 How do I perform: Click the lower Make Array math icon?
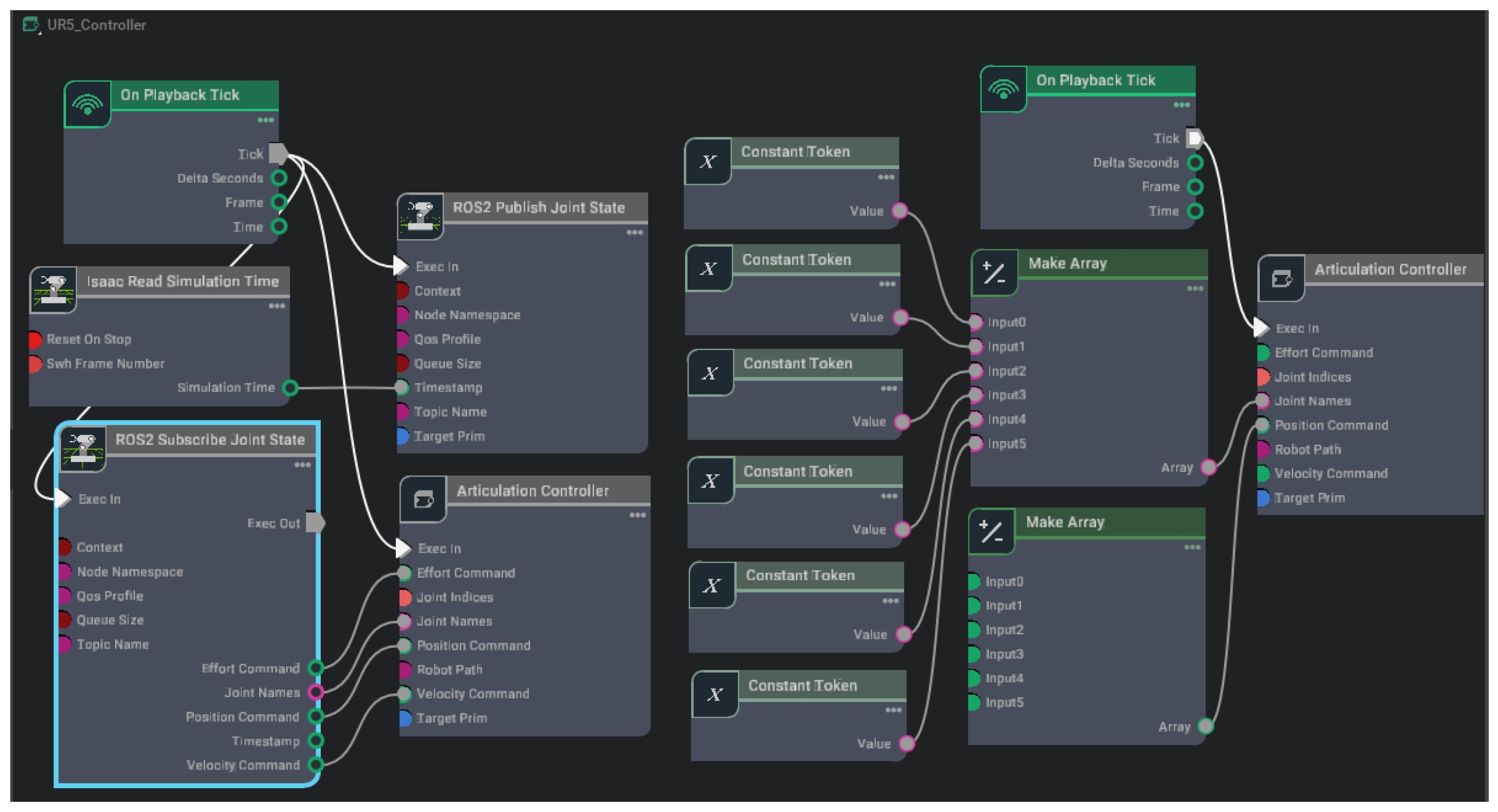[991, 531]
